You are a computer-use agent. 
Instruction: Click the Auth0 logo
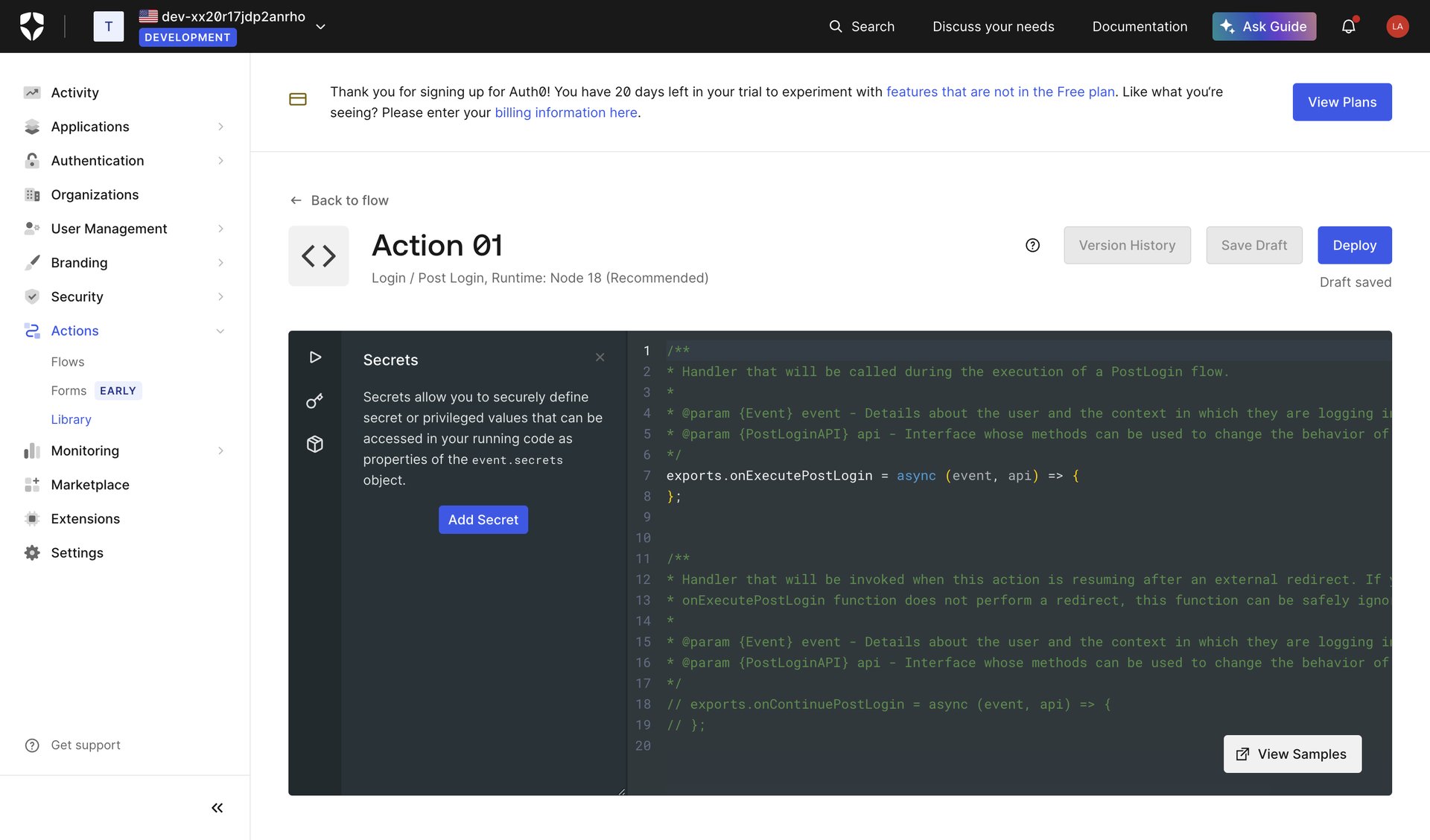(32, 26)
